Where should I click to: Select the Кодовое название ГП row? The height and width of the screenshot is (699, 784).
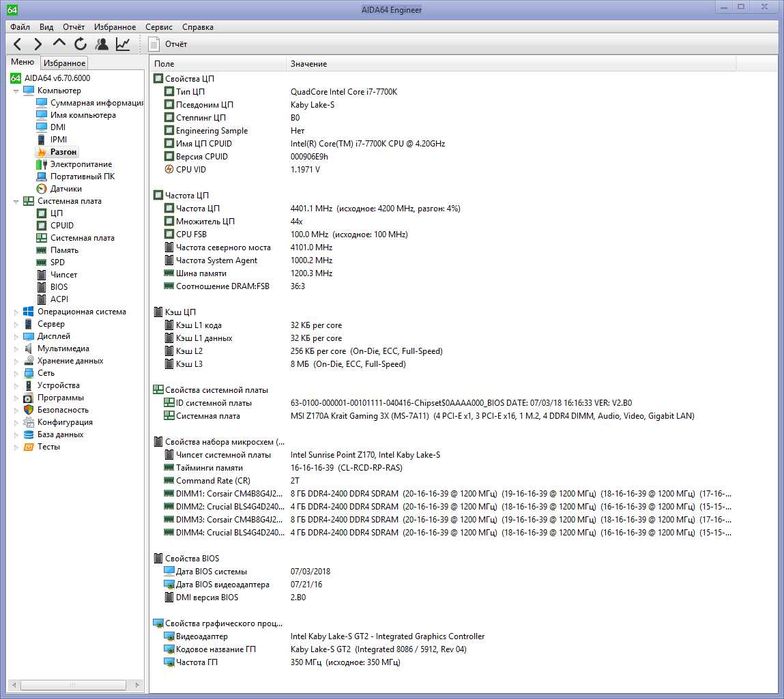coord(442,650)
